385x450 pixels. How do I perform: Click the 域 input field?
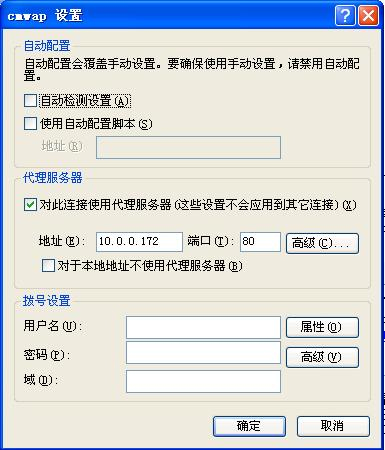tap(203, 381)
